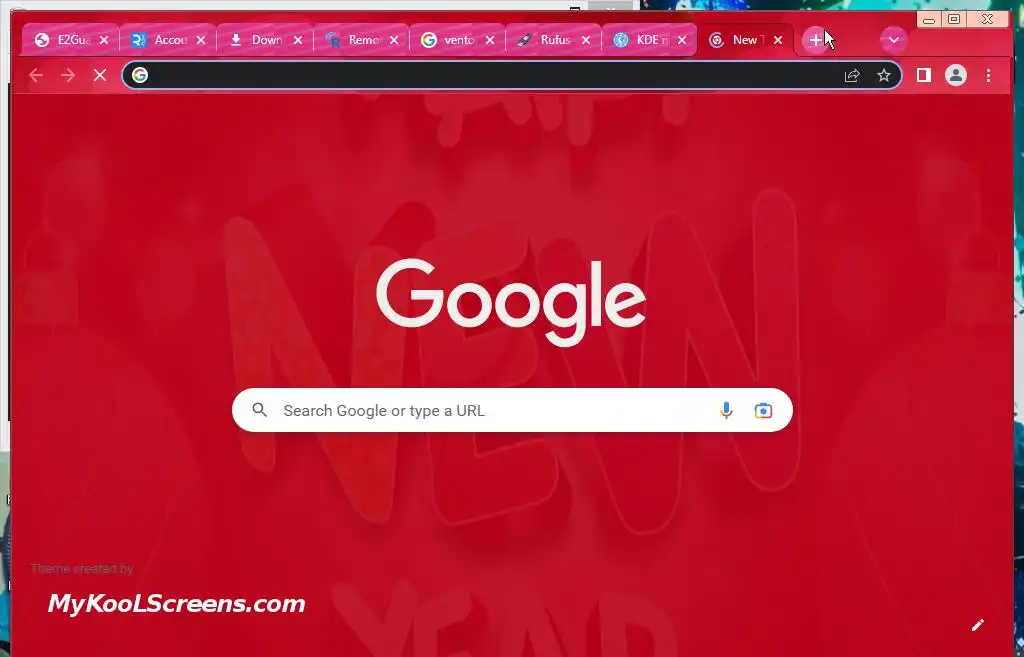Search by image with camera icon
Viewport: 1024px width, 657px height.
coord(763,410)
